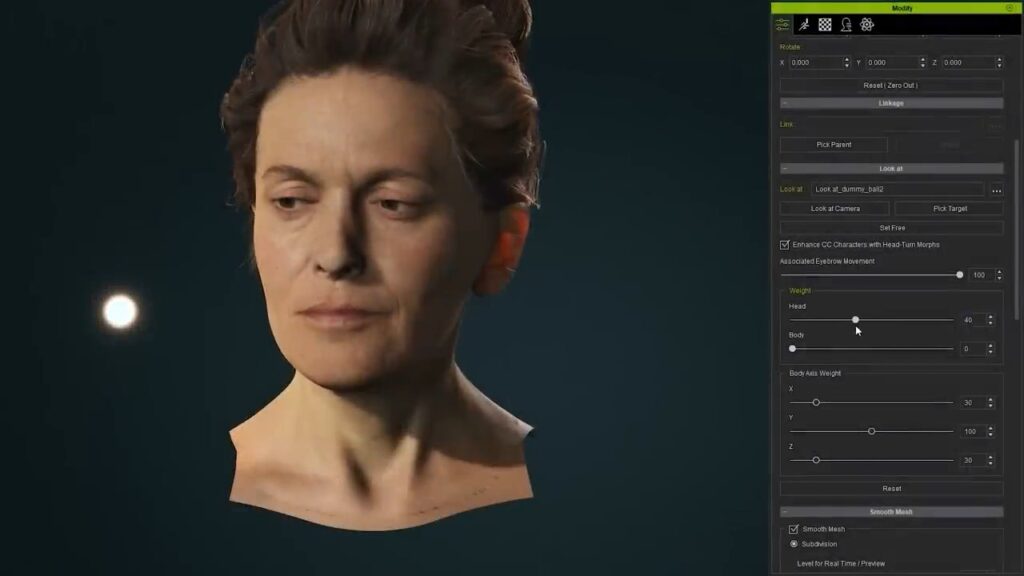Uncheck the Smooth Mesh checkbox
The image size is (1024, 576).
pos(794,529)
